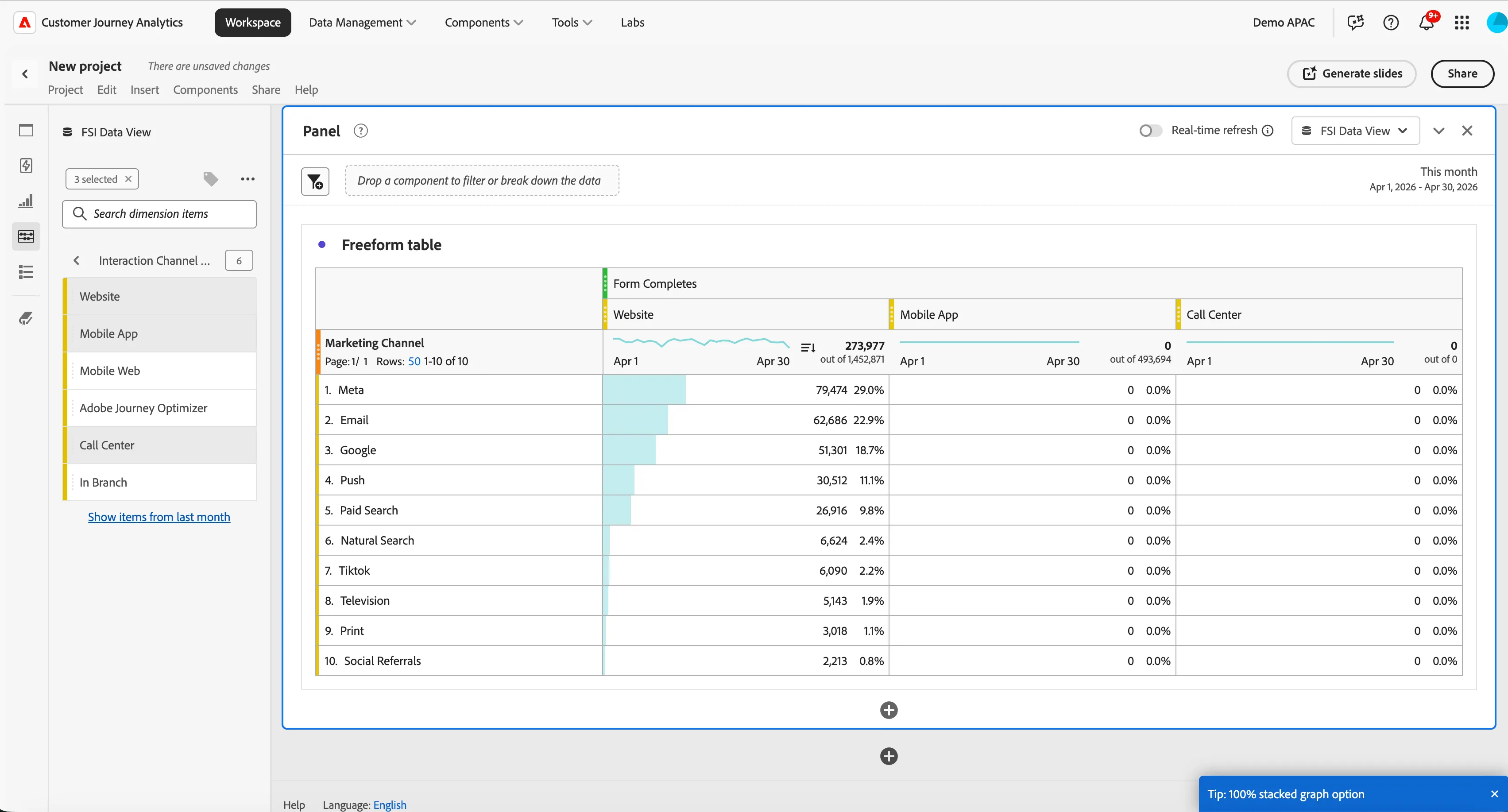Click the Website column sort icon
The height and width of the screenshot is (812, 1508).
pyautogui.click(x=808, y=348)
